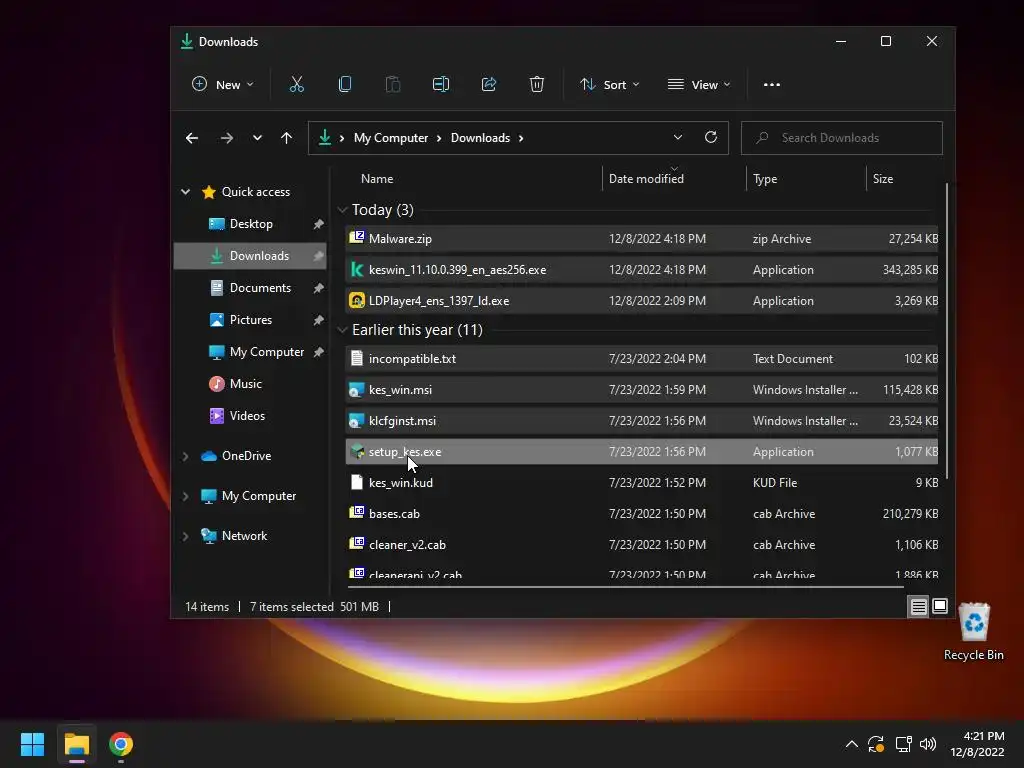This screenshot has width=1024, height=768.
Task: Go up one folder level arrow
Action: pyautogui.click(x=286, y=138)
